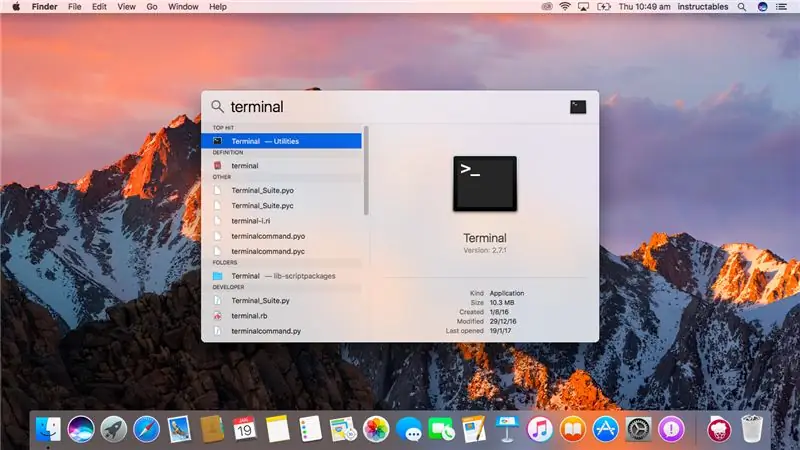This screenshot has height=450, width=800.
Task: Open Safari compass icon in Dock
Action: (146, 429)
